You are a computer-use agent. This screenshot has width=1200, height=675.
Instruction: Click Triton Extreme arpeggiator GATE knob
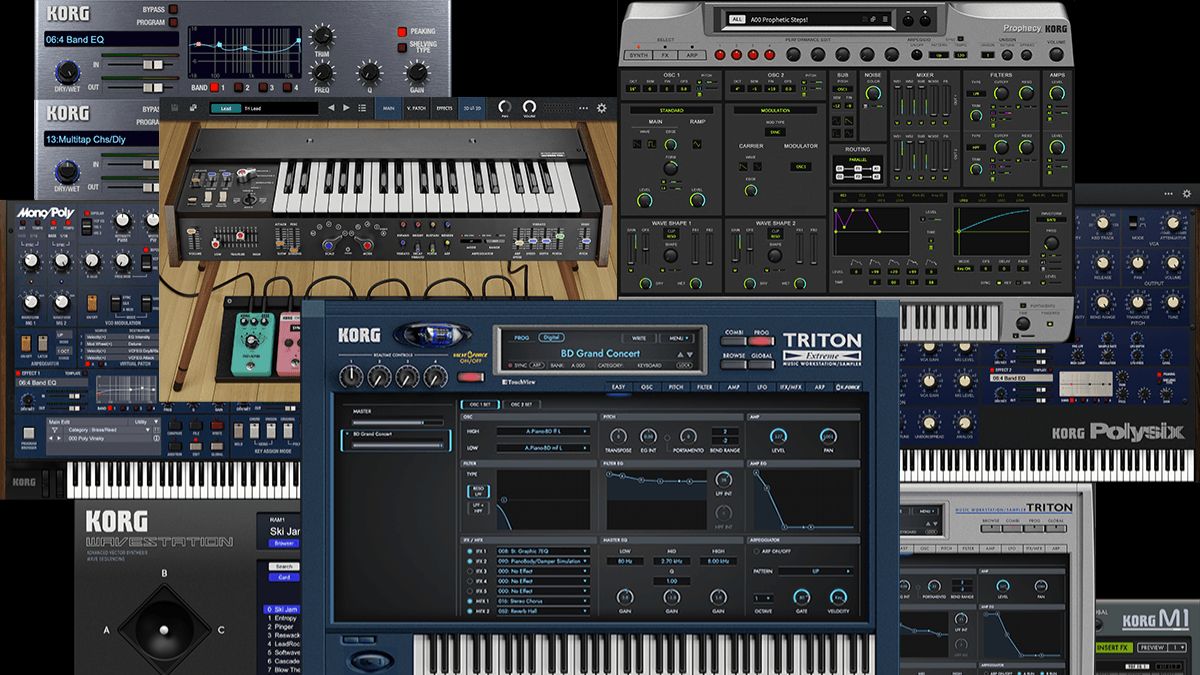[x=801, y=597]
